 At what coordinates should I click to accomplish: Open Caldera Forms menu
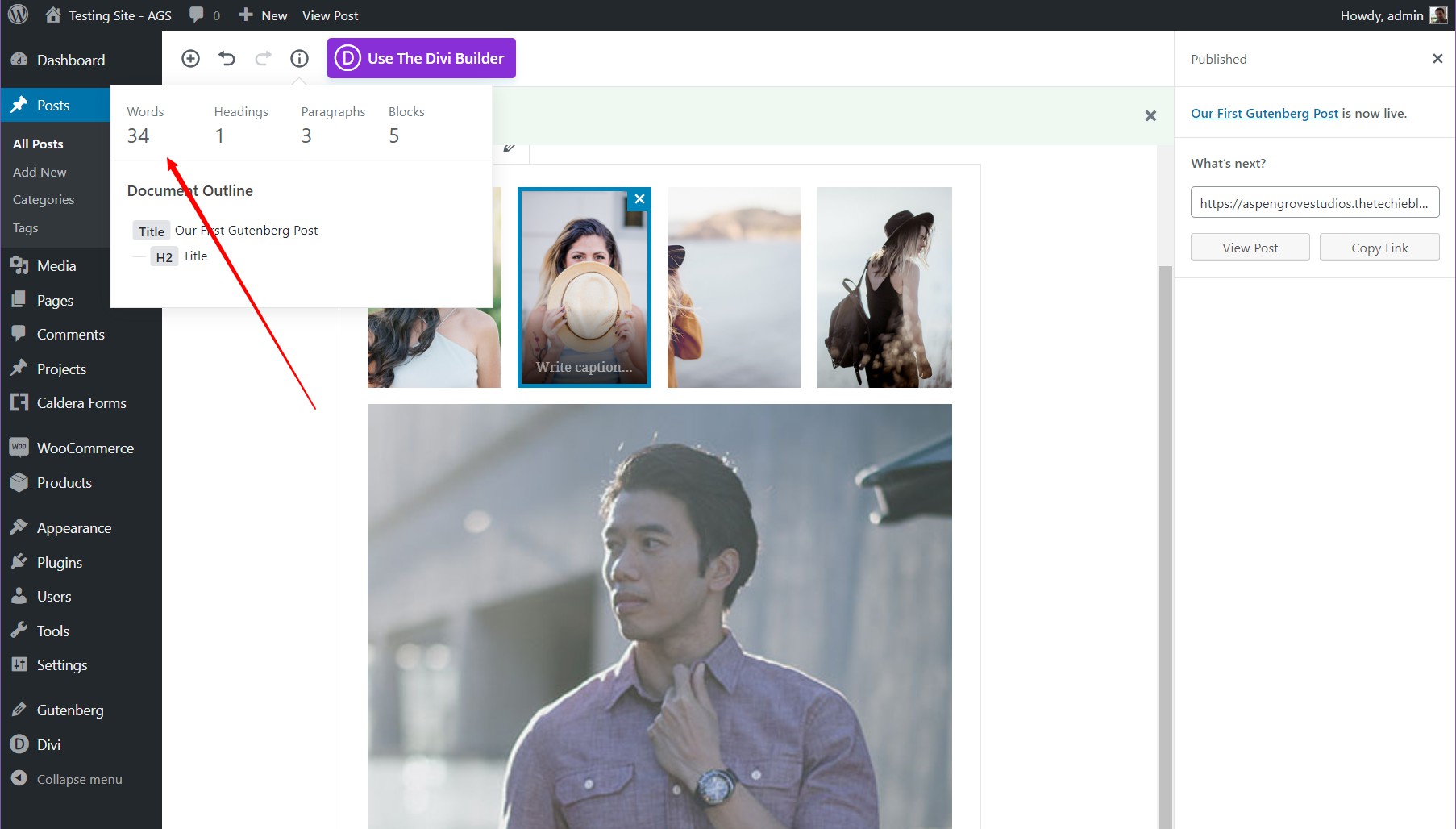pyautogui.click(x=81, y=402)
